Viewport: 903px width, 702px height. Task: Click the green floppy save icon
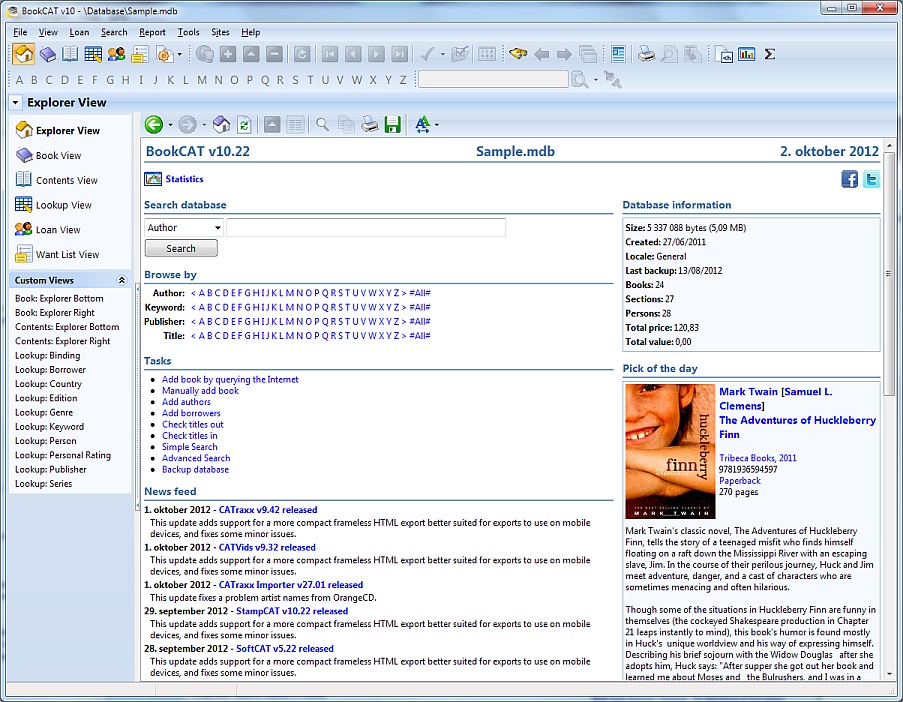click(393, 124)
